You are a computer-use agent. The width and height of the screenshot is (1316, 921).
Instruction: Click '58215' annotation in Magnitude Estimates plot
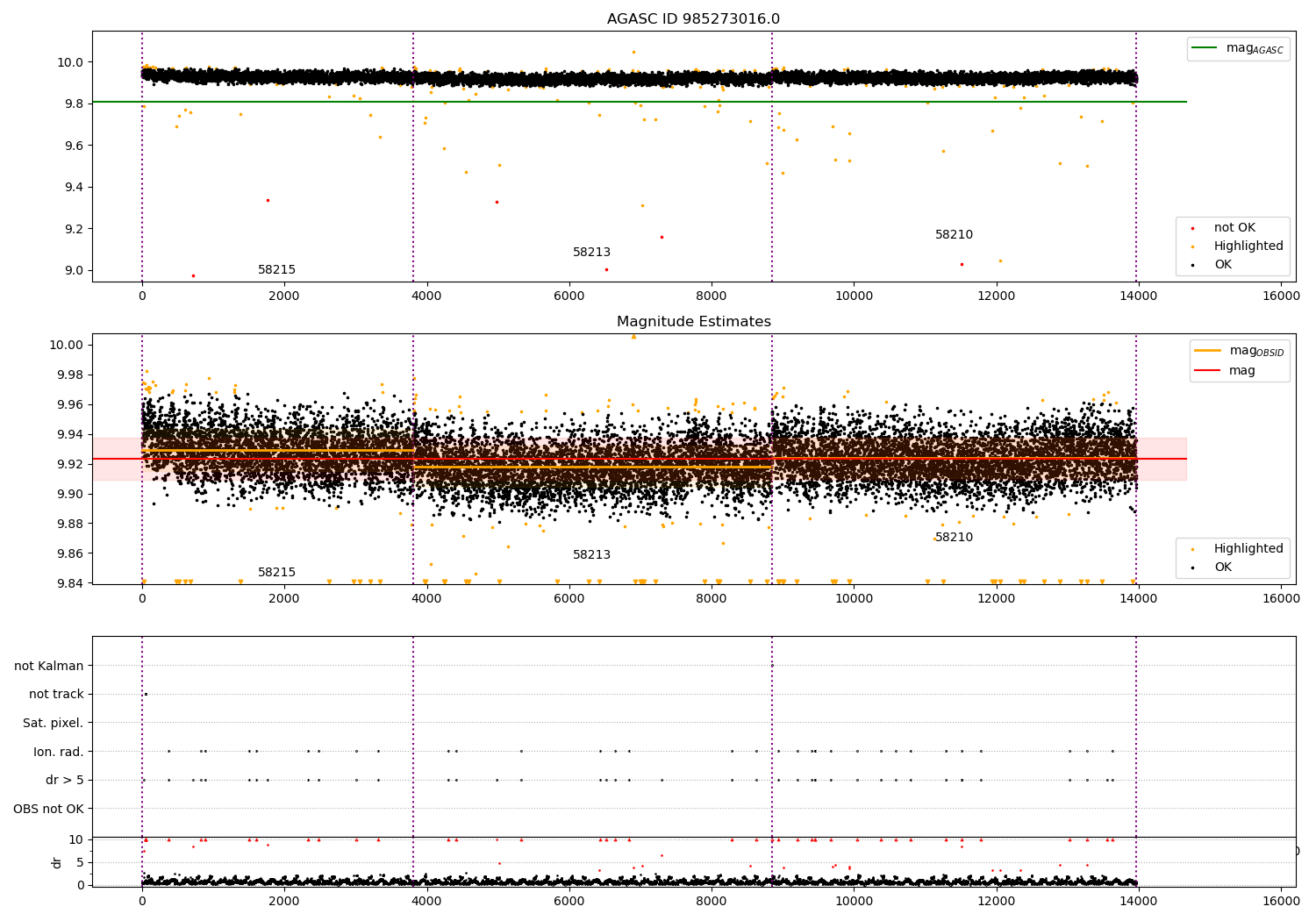click(276, 573)
